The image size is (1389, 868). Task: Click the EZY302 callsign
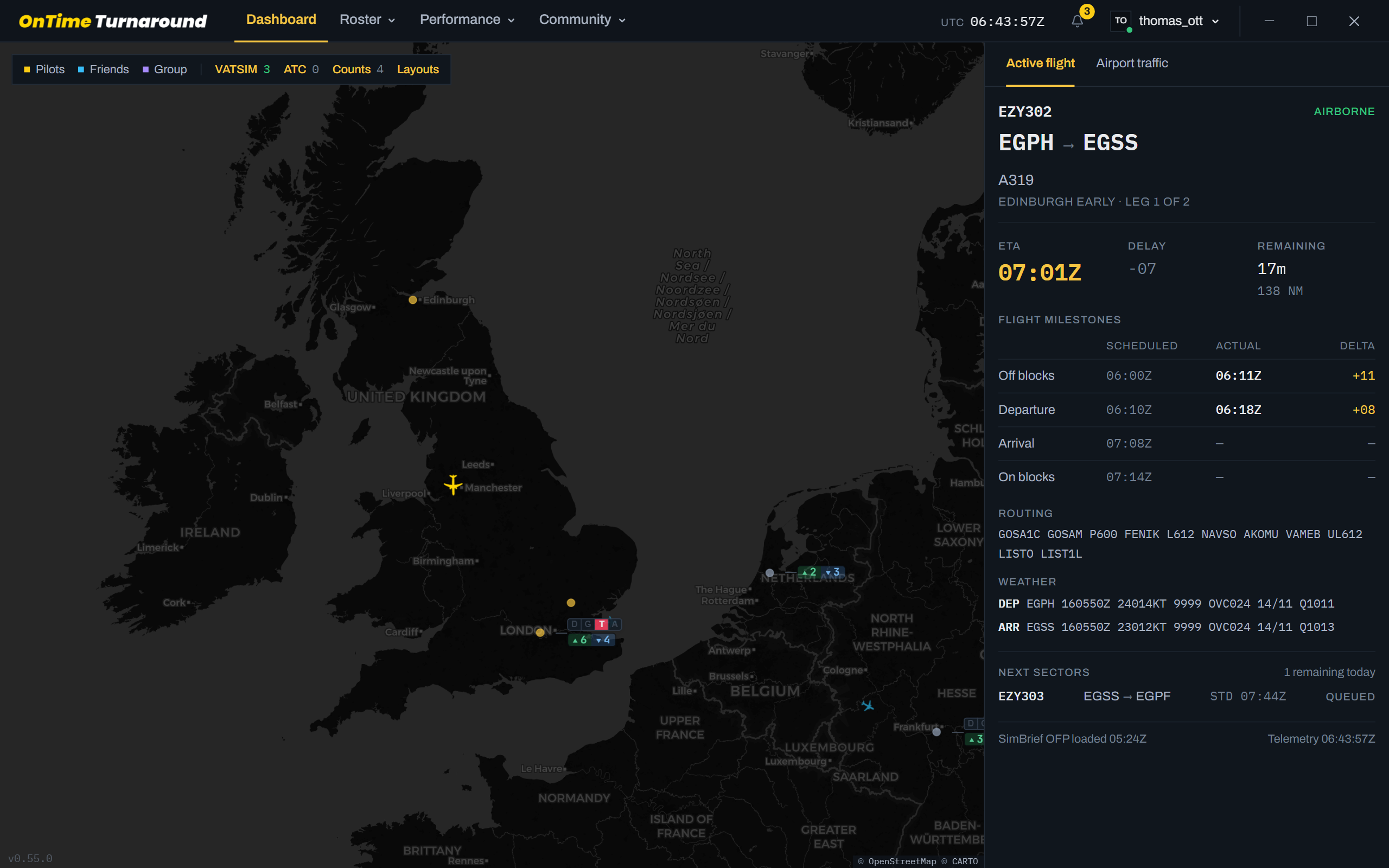pos(1025,112)
